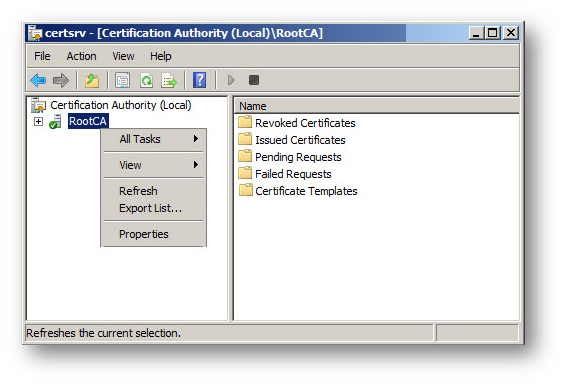Maximize the certsrv window
Screen dimensions: 567x387
point(493,33)
